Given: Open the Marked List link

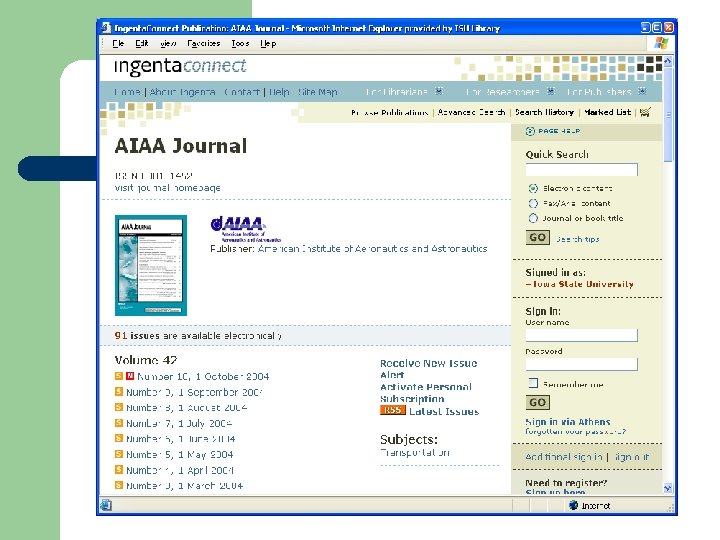Looking at the screenshot, I should tap(608, 112).
